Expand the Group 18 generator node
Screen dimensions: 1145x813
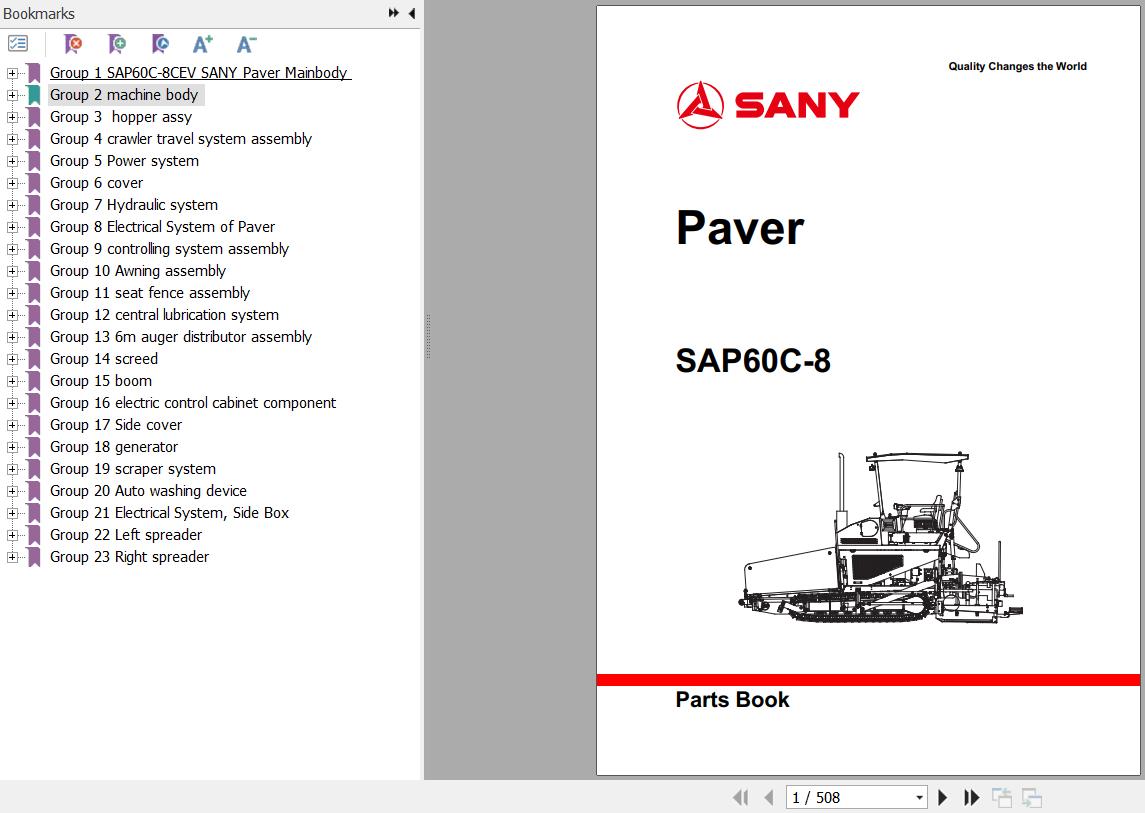(x=12, y=447)
